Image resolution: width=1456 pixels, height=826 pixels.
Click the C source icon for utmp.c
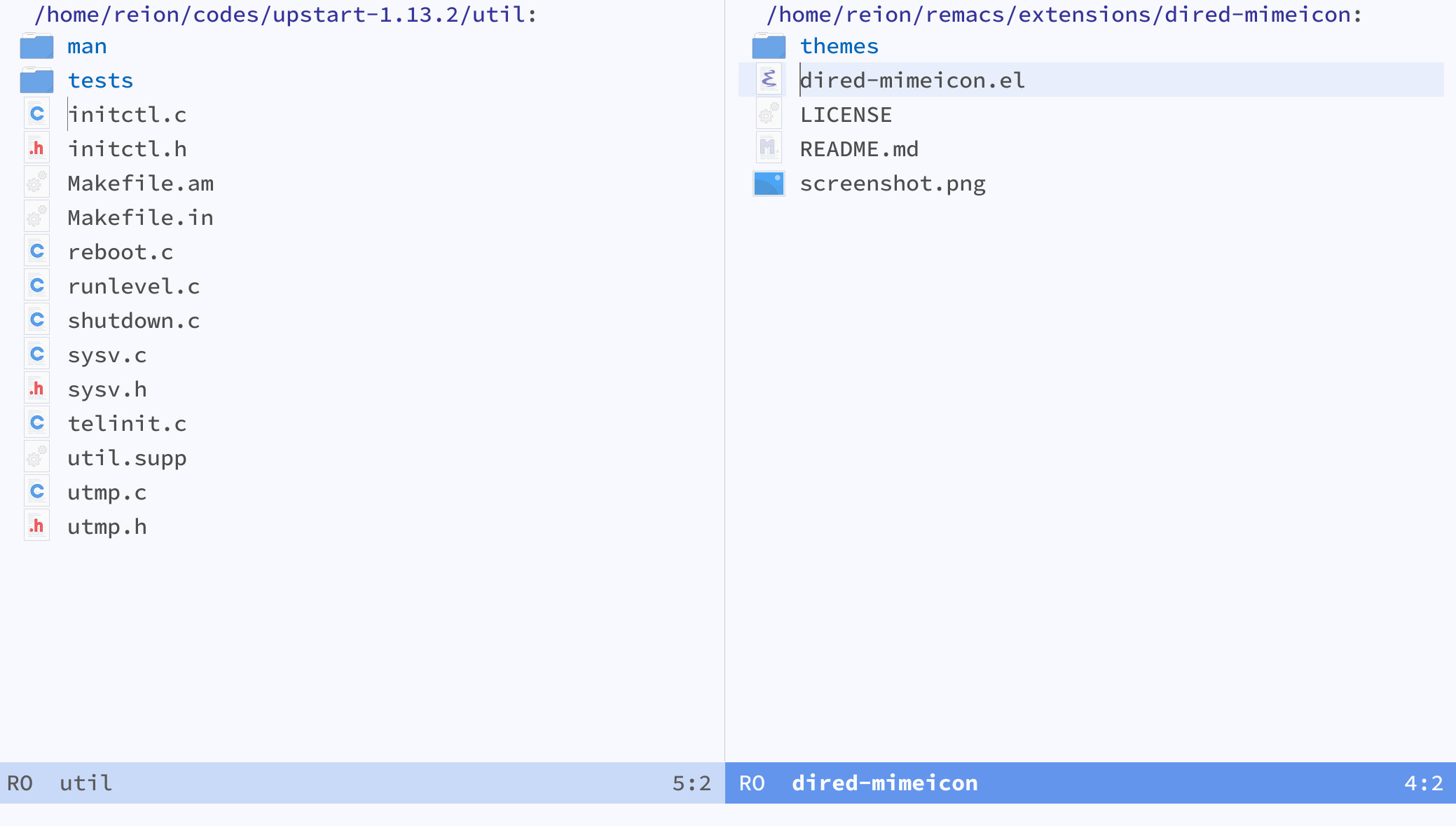36,490
